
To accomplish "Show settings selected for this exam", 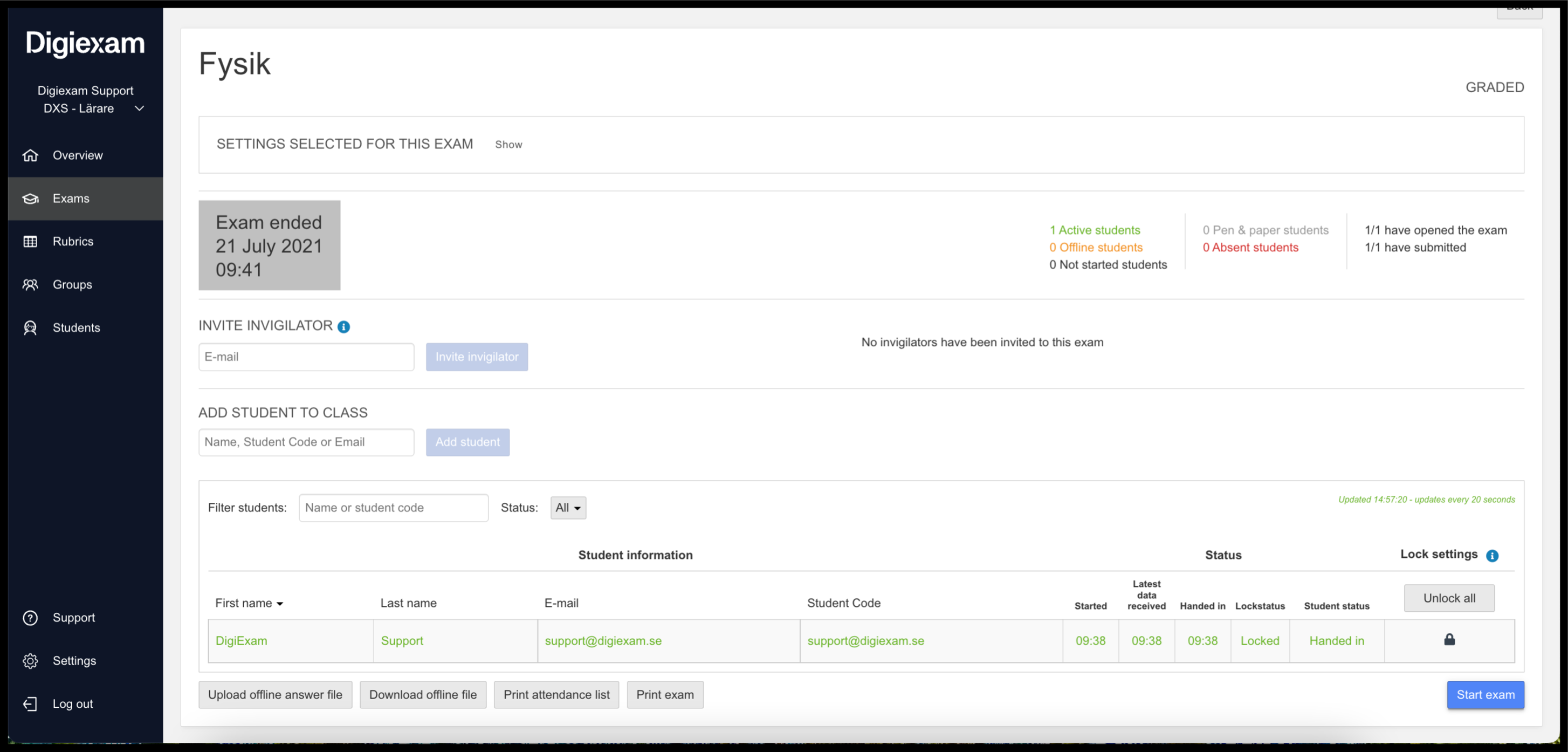I will (x=508, y=145).
